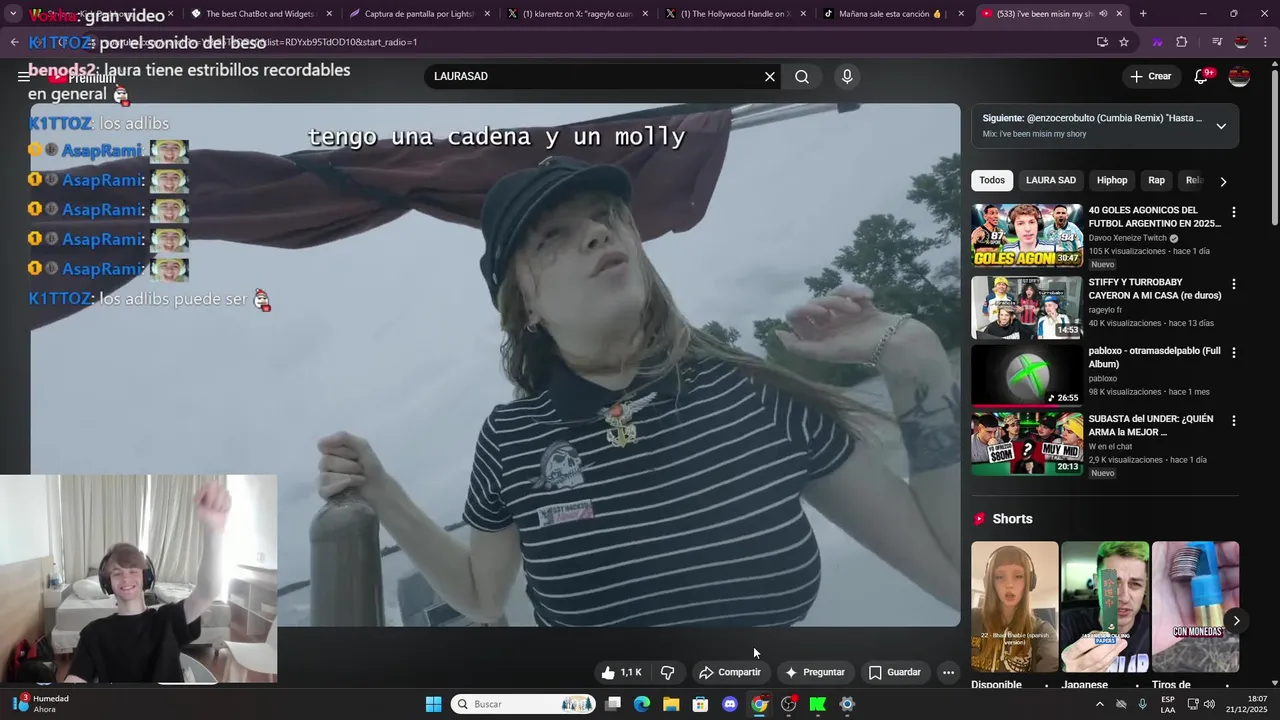Open STIFFY Y TURROBABY video thumbnail
Viewport: 1280px width, 720px height.
coord(1027,308)
